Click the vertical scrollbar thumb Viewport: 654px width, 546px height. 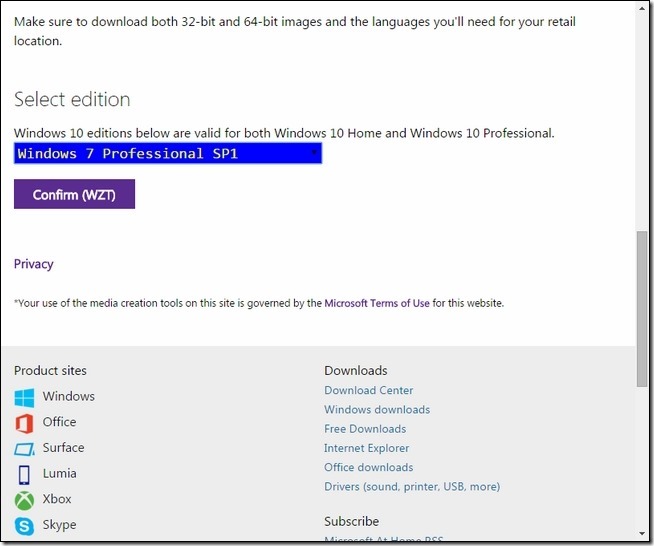[x=642, y=309]
